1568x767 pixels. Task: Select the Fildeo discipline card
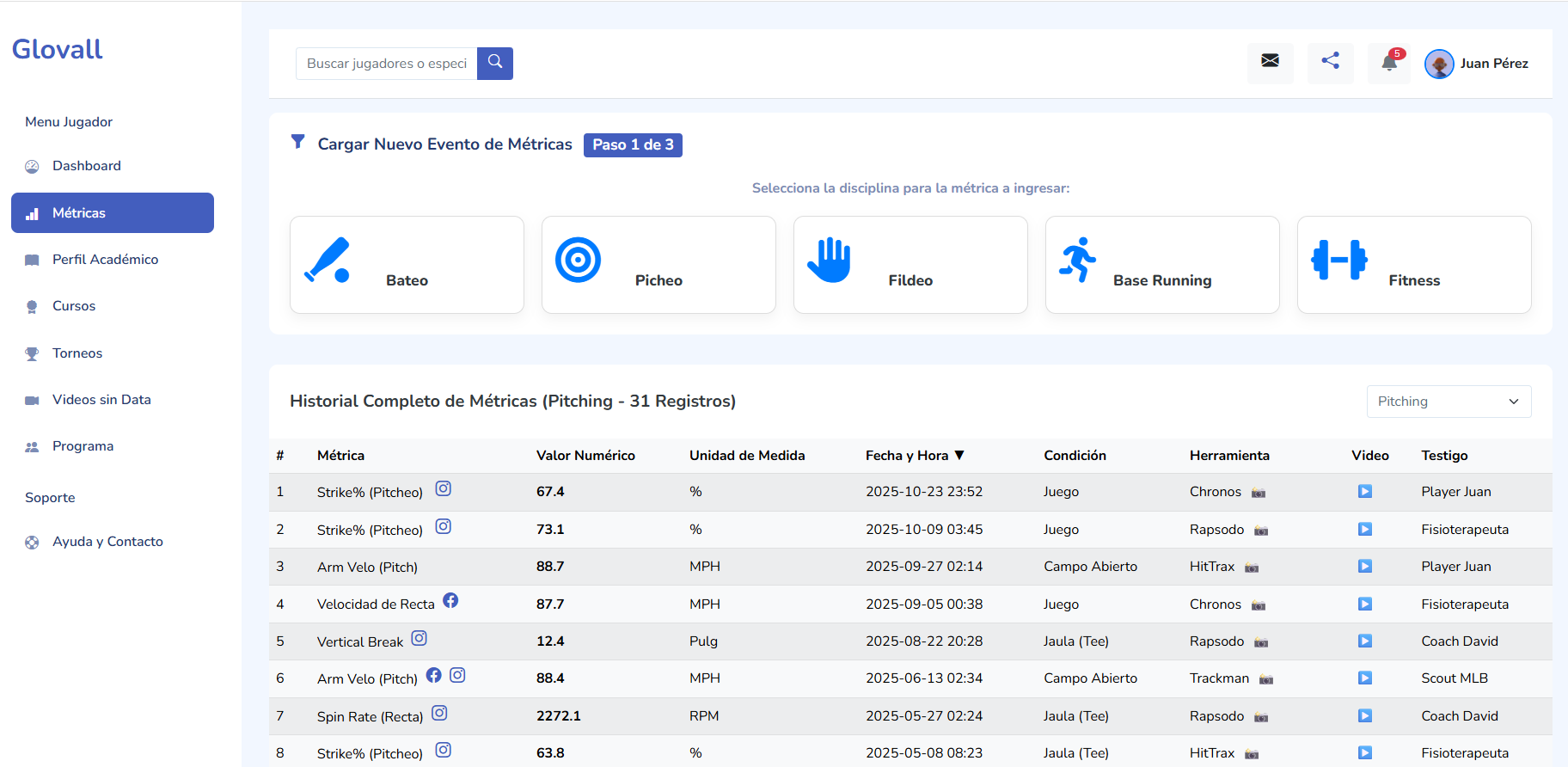click(910, 265)
